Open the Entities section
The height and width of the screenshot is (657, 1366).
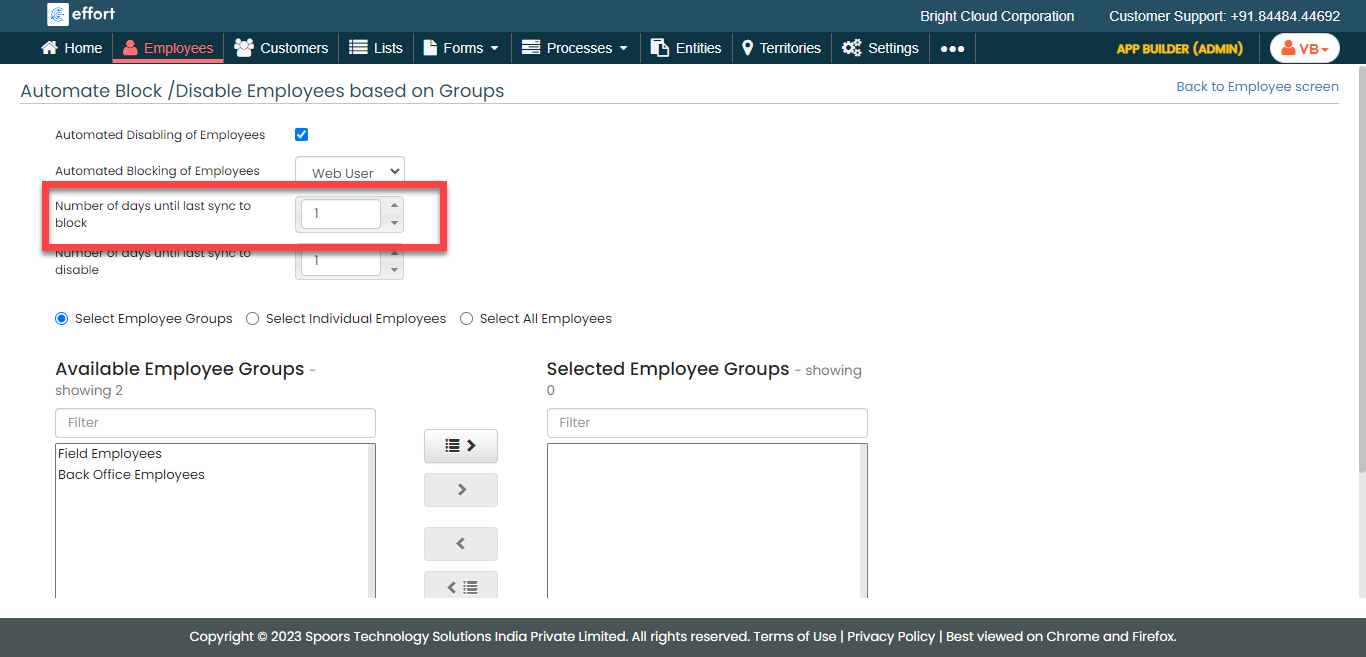(686, 48)
